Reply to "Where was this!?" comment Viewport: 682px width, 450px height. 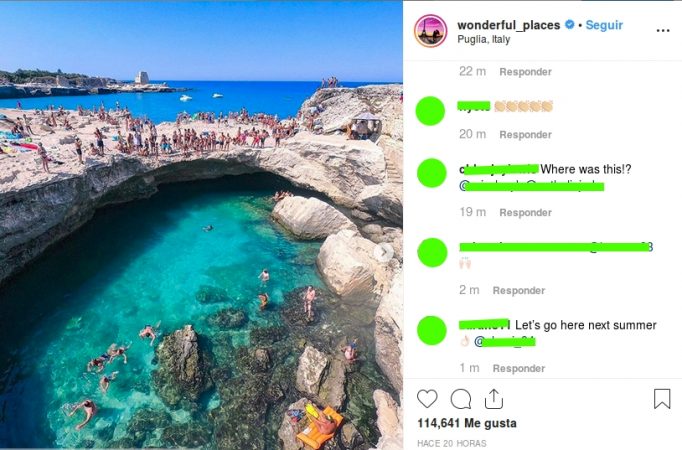(x=525, y=213)
